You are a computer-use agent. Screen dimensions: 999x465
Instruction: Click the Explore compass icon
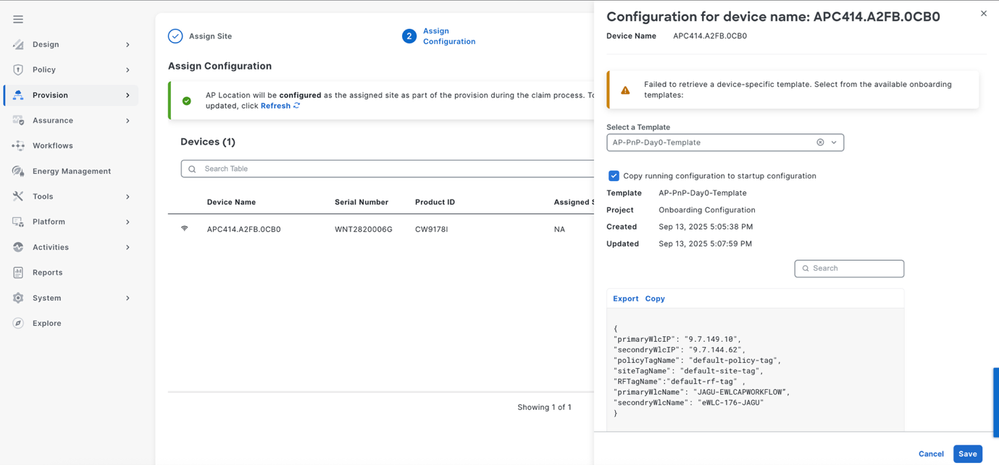click(x=18, y=324)
